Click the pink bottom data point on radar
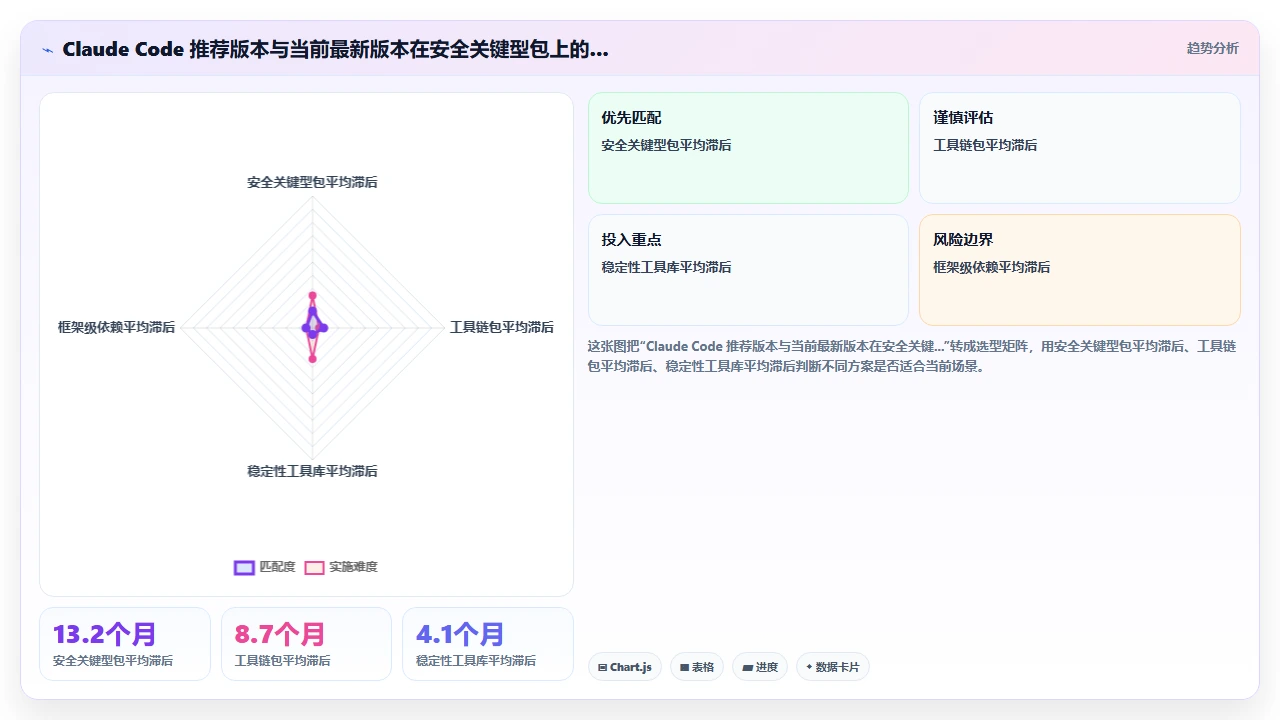 tap(312, 358)
